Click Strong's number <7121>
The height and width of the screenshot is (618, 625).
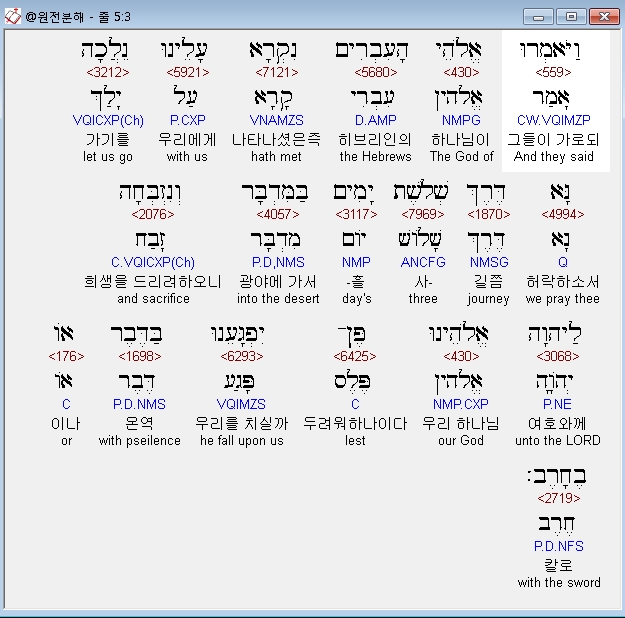tap(277, 72)
